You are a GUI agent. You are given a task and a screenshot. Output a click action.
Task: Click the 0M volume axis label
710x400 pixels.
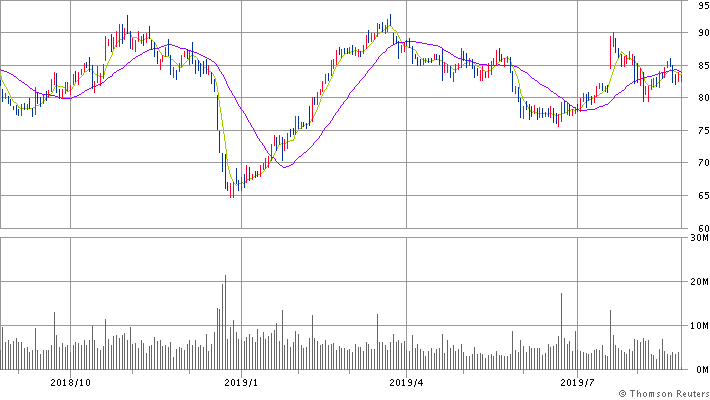tap(702, 370)
